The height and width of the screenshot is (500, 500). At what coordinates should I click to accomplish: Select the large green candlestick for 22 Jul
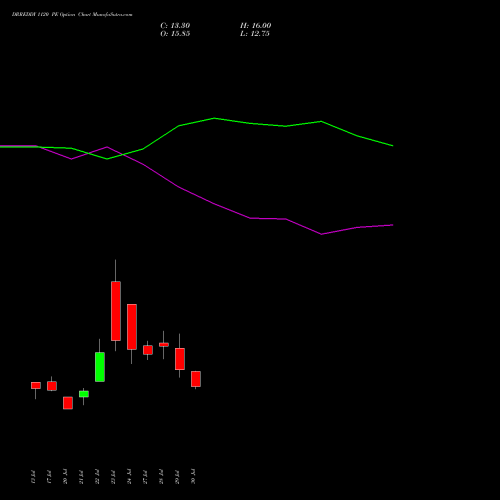(100, 367)
